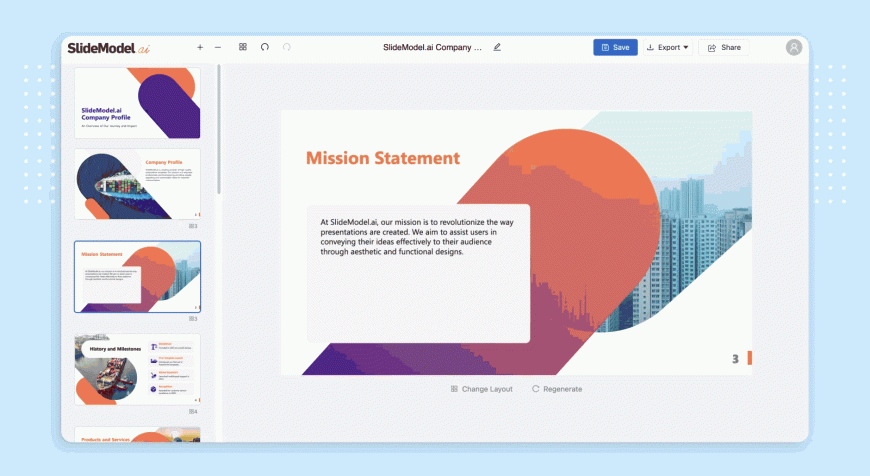Click the slide number icon under slide 4 thumbnail
Screen dimensions: 870x476
coord(193,412)
